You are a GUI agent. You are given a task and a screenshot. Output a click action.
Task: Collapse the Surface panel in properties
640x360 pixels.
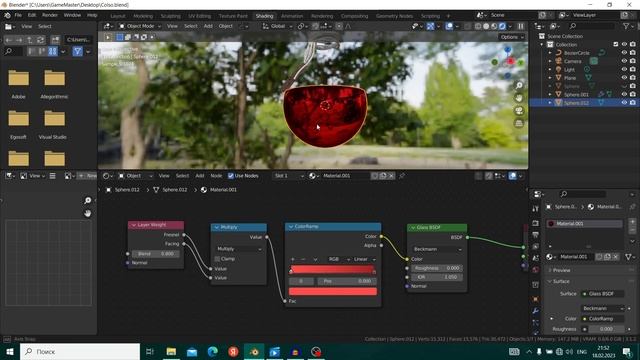560,282
